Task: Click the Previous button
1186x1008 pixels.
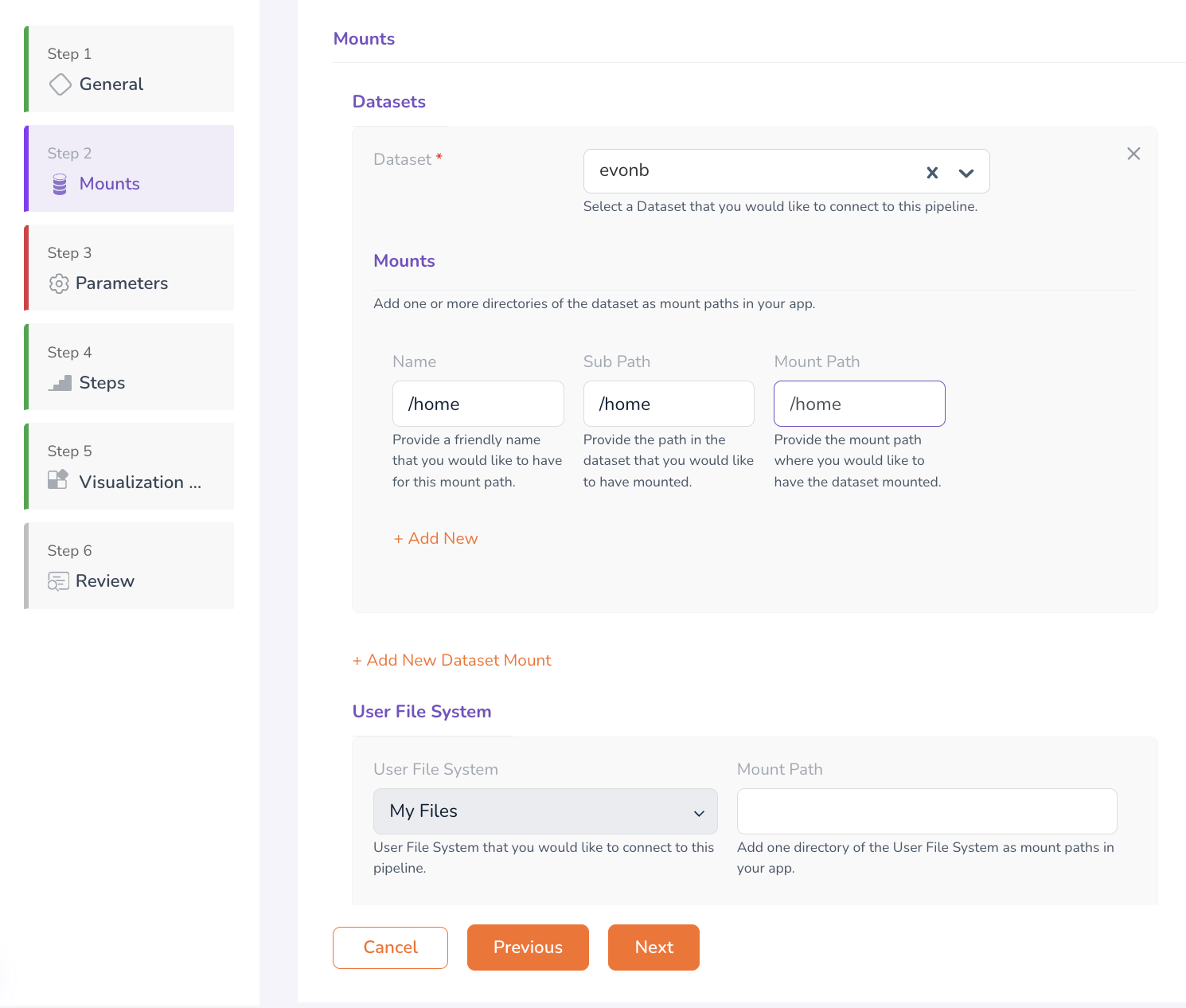Action: coord(528,947)
